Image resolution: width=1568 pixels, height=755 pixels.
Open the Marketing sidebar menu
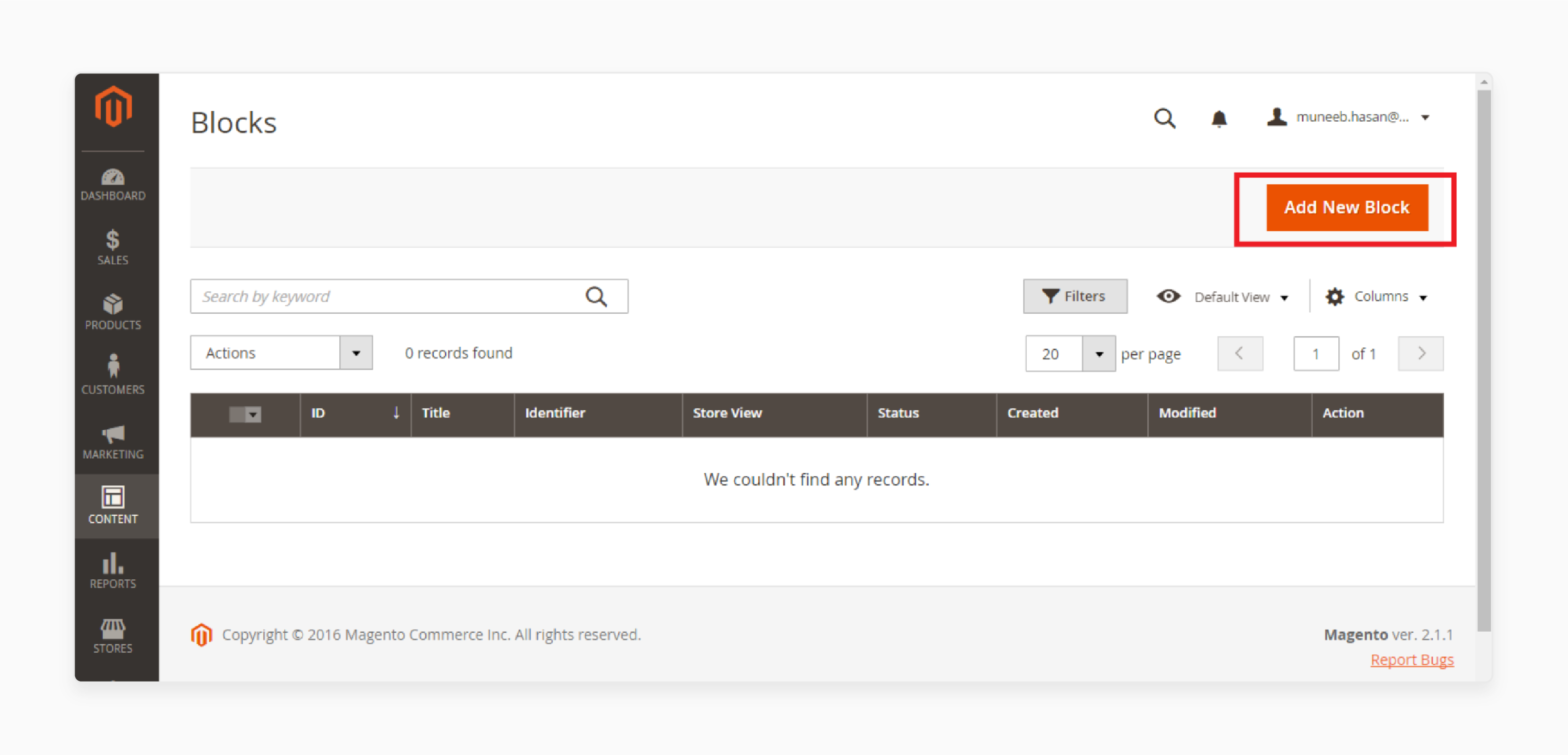pos(113,443)
